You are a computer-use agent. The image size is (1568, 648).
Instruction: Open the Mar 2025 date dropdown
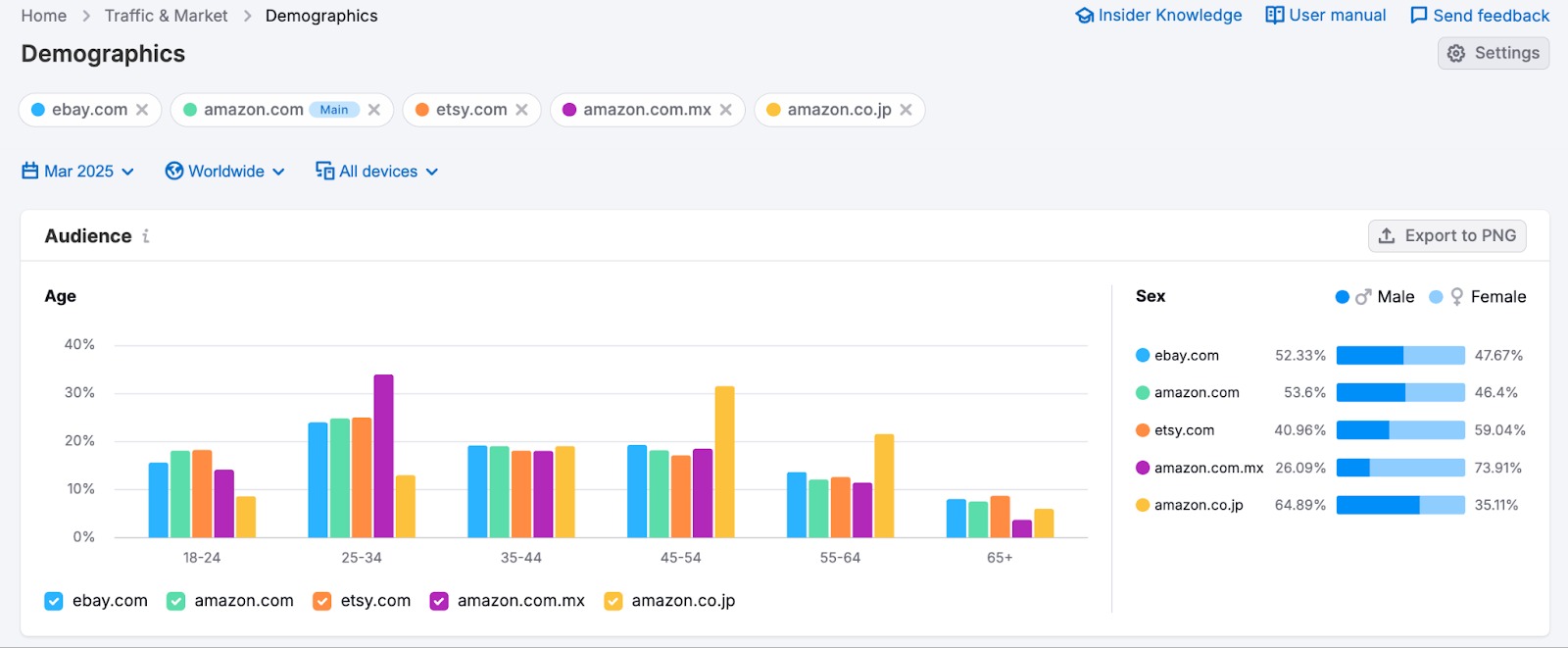click(78, 172)
